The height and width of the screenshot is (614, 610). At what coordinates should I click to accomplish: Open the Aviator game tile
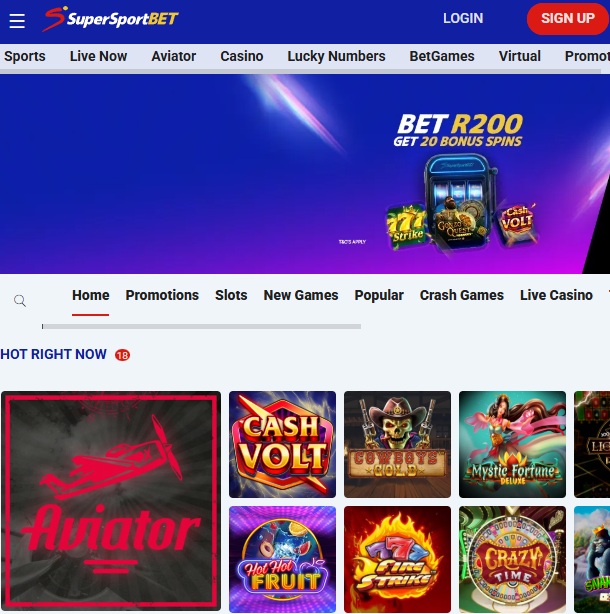point(111,501)
